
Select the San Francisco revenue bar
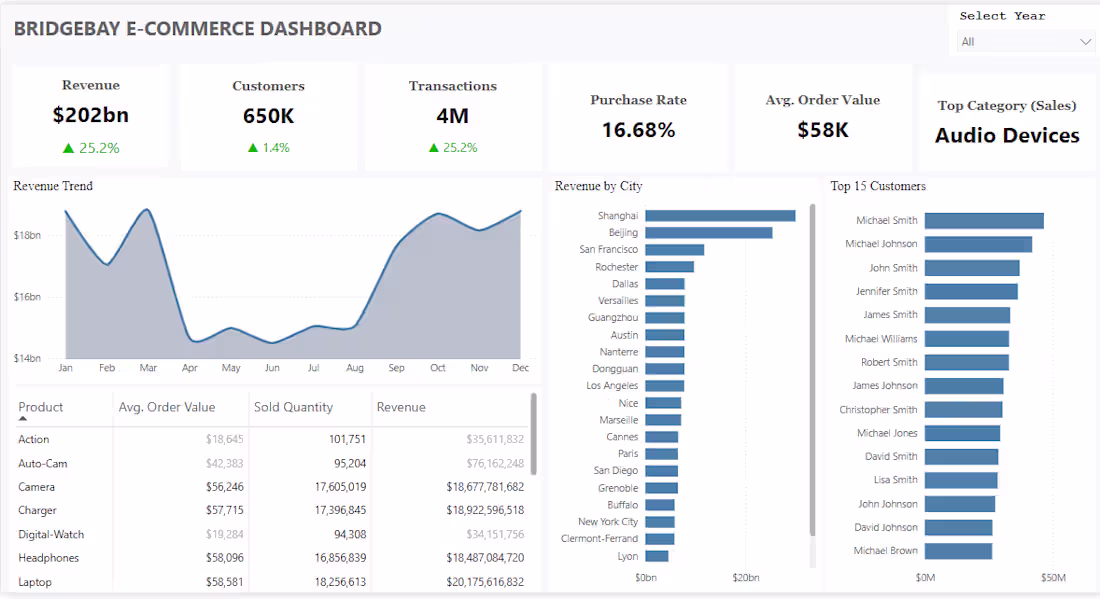tap(674, 250)
